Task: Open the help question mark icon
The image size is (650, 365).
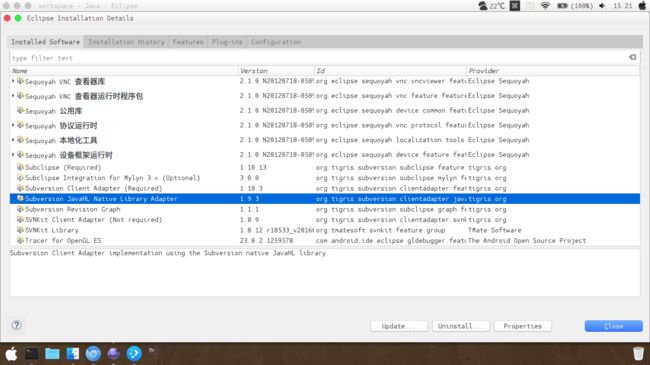Action: [17, 325]
